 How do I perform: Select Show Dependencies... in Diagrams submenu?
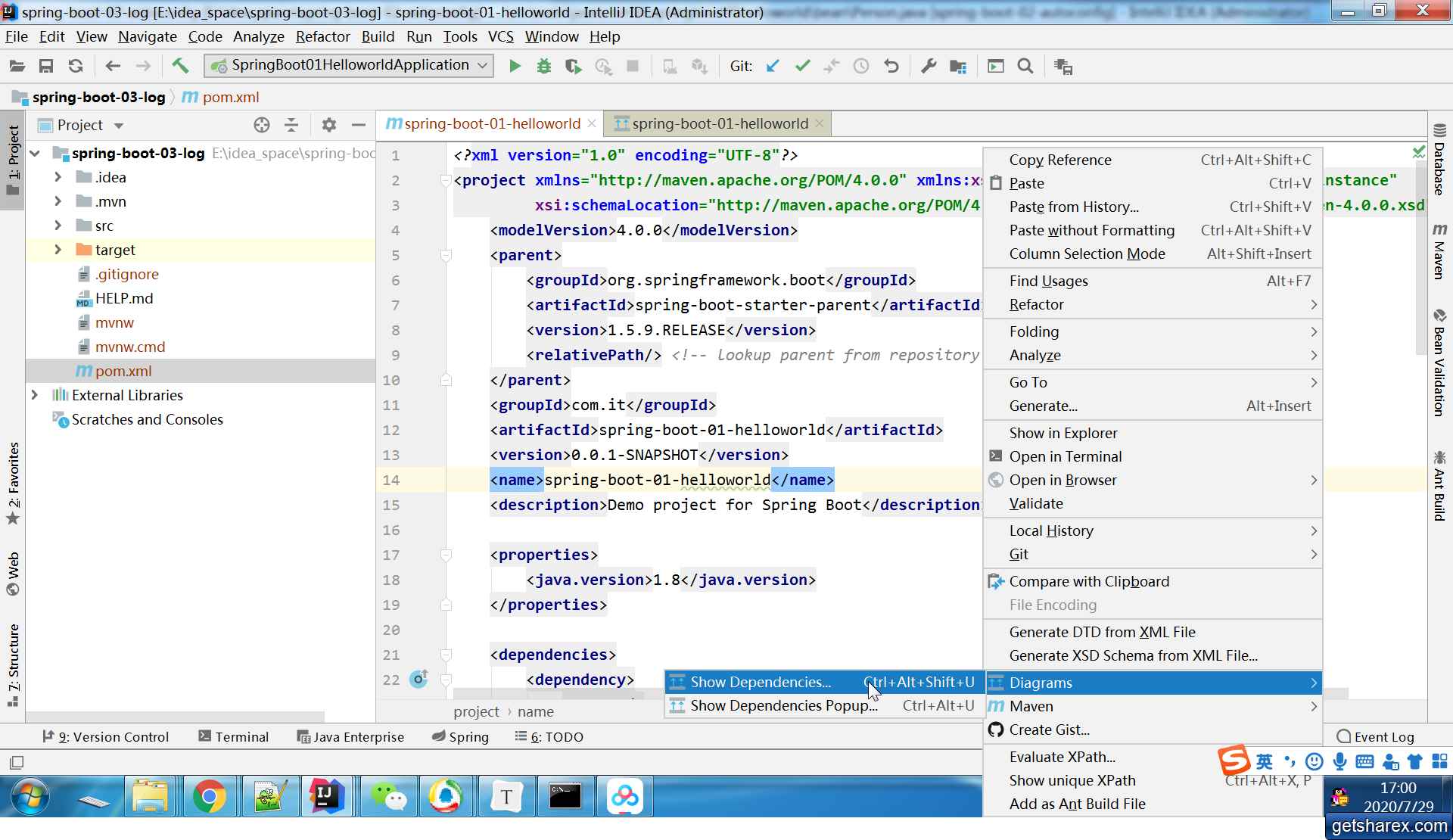760,682
